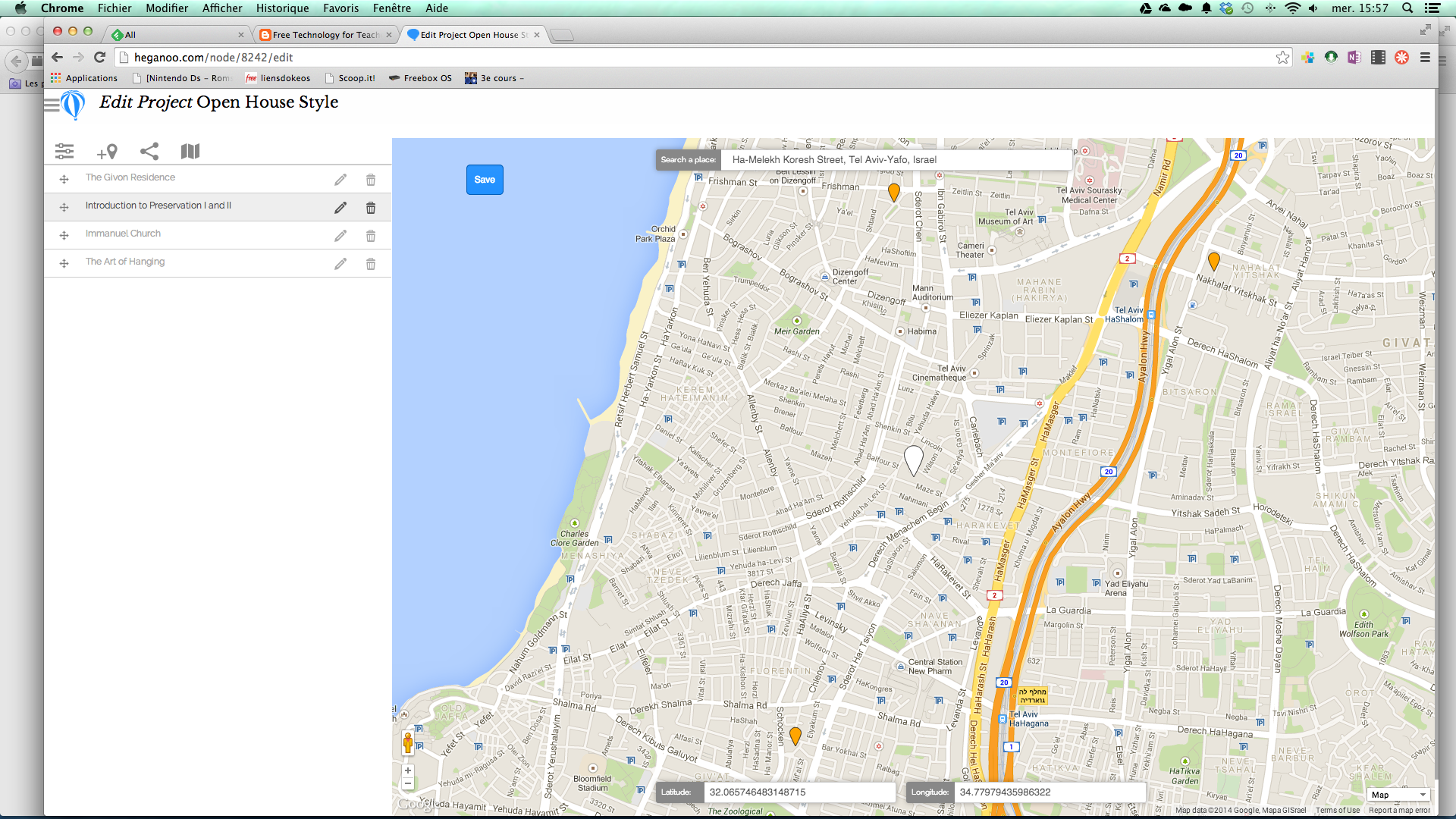Screen dimensions: 1456x819
Task: Delete Introduction to Preservation I and II
Action: 371,208
